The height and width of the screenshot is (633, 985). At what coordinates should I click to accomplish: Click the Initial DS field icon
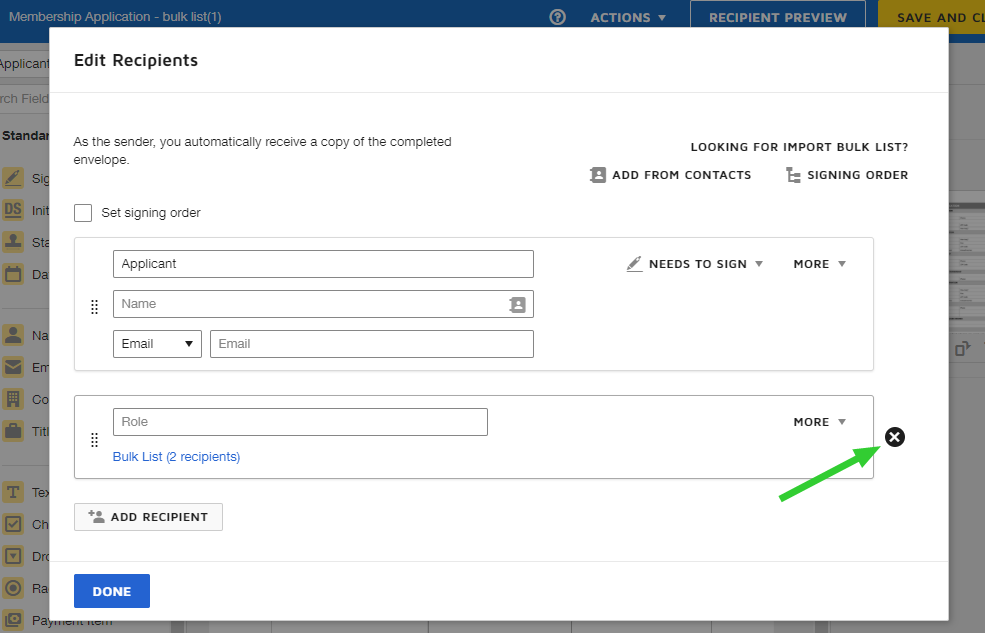pos(13,210)
